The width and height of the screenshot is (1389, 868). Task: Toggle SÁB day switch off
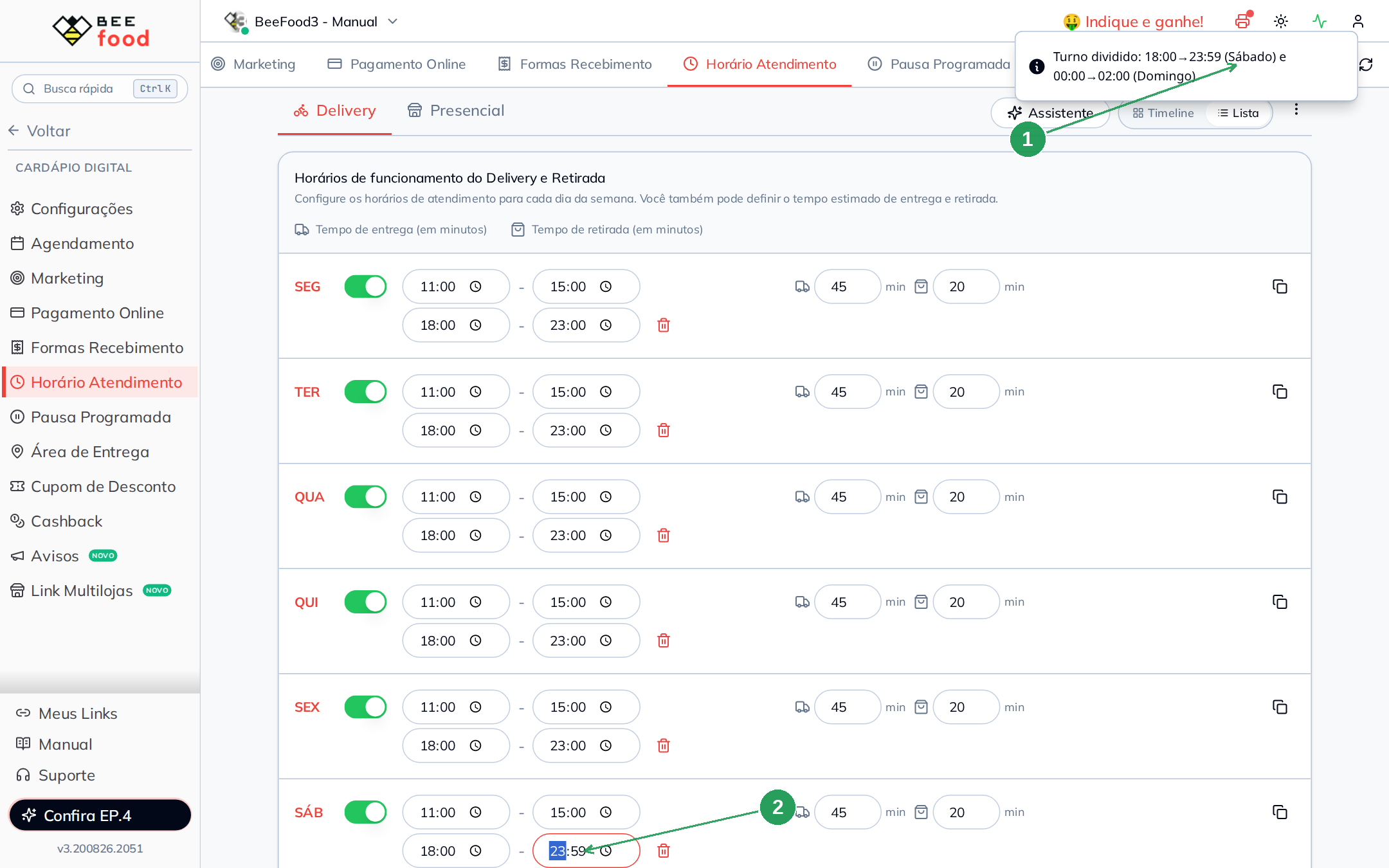(365, 812)
